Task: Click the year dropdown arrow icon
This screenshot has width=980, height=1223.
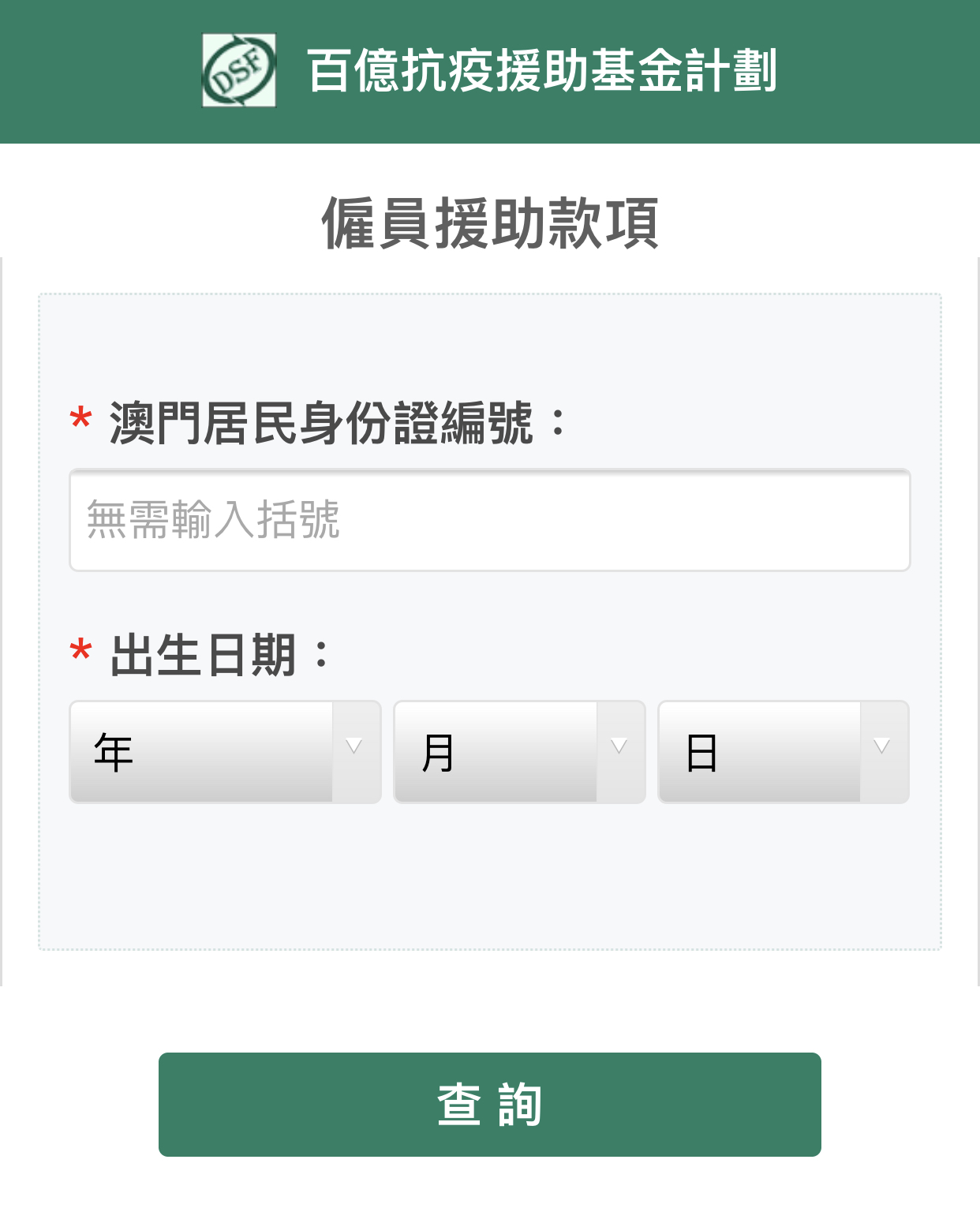Action: point(354,746)
